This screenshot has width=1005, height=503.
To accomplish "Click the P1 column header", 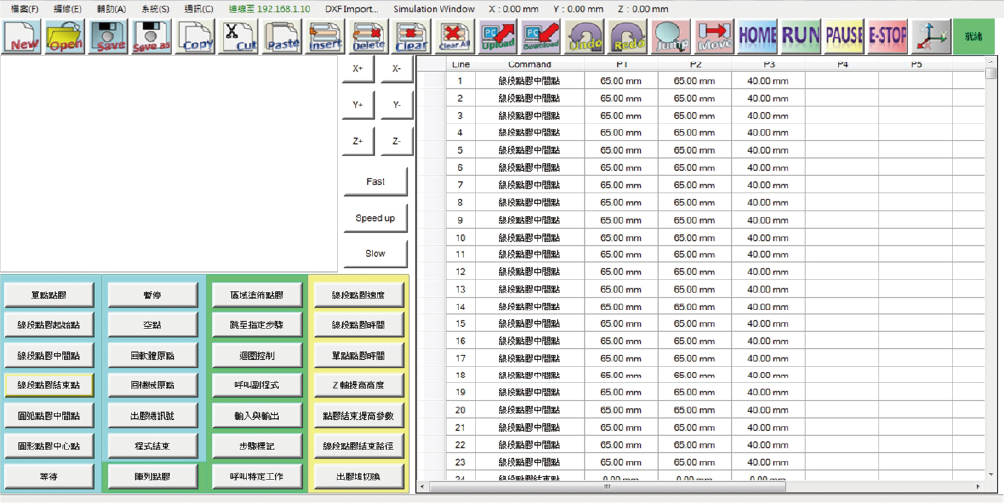I will (x=621, y=65).
